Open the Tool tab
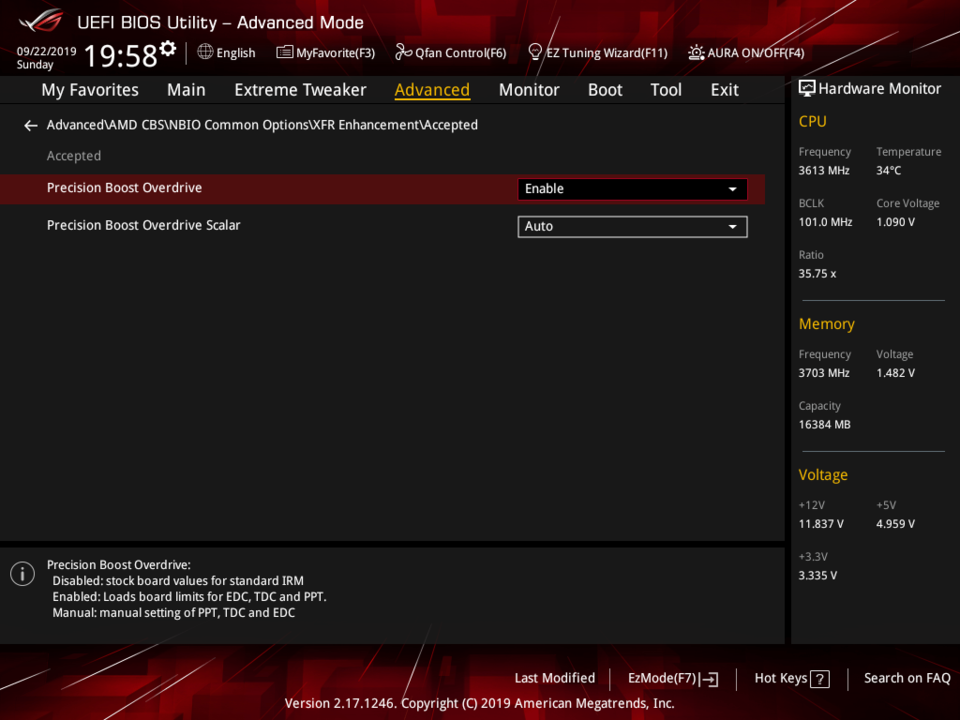Image resolution: width=960 pixels, height=720 pixels. [666, 90]
